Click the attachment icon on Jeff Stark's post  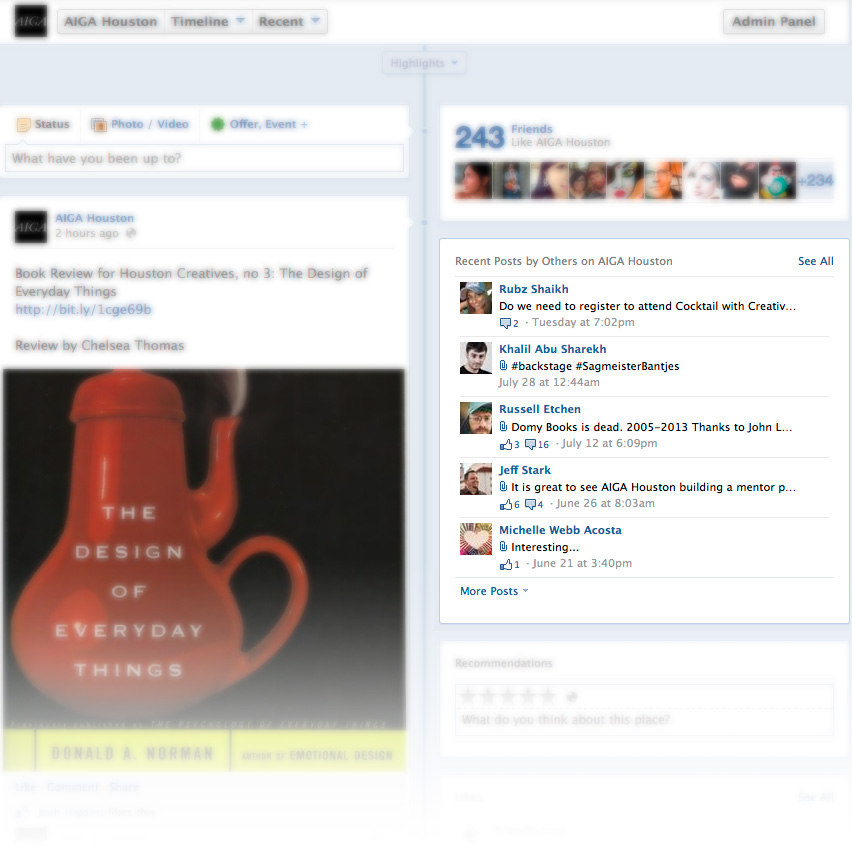(503, 486)
